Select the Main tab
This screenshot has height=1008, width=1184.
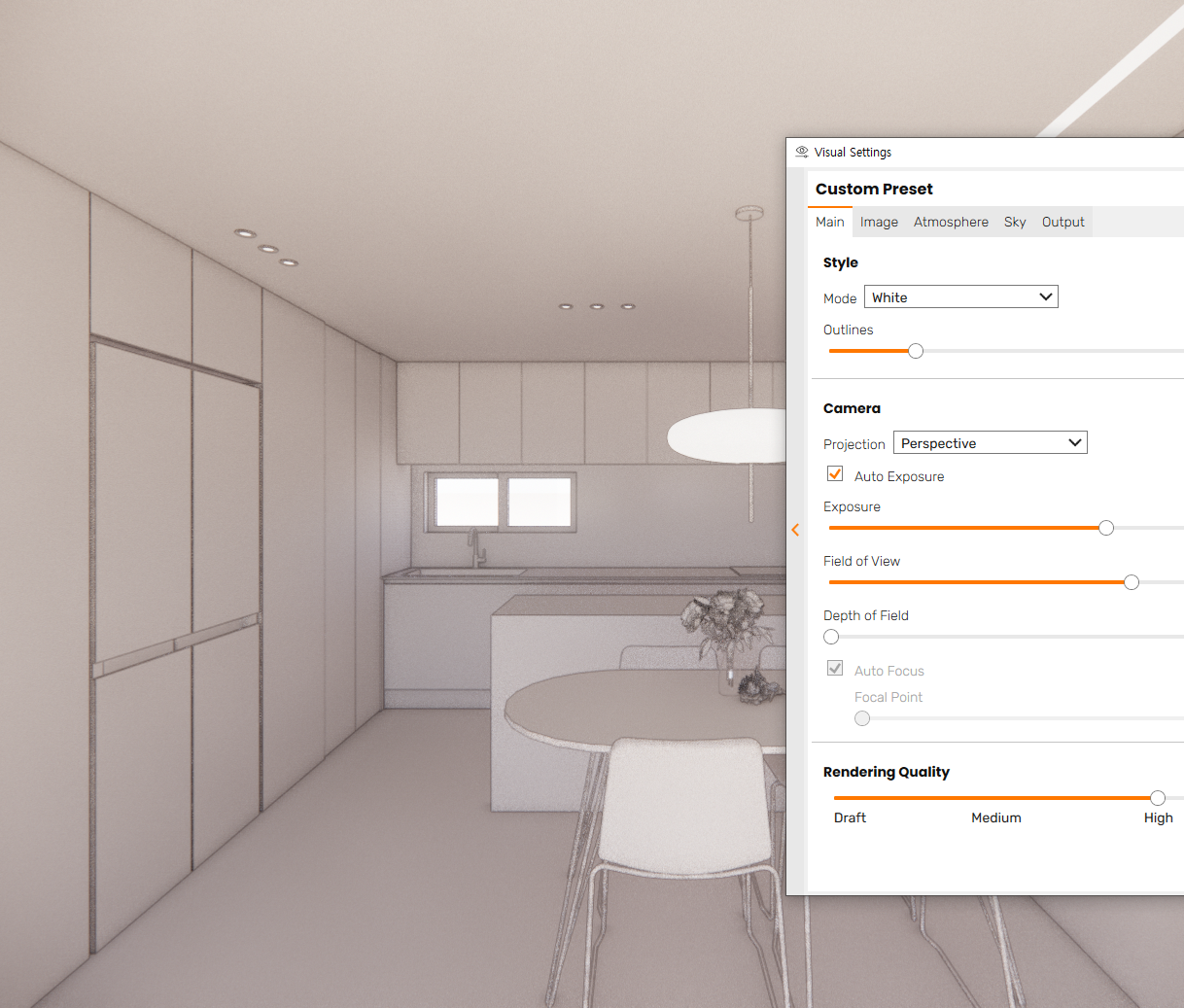tap(829, 222)
